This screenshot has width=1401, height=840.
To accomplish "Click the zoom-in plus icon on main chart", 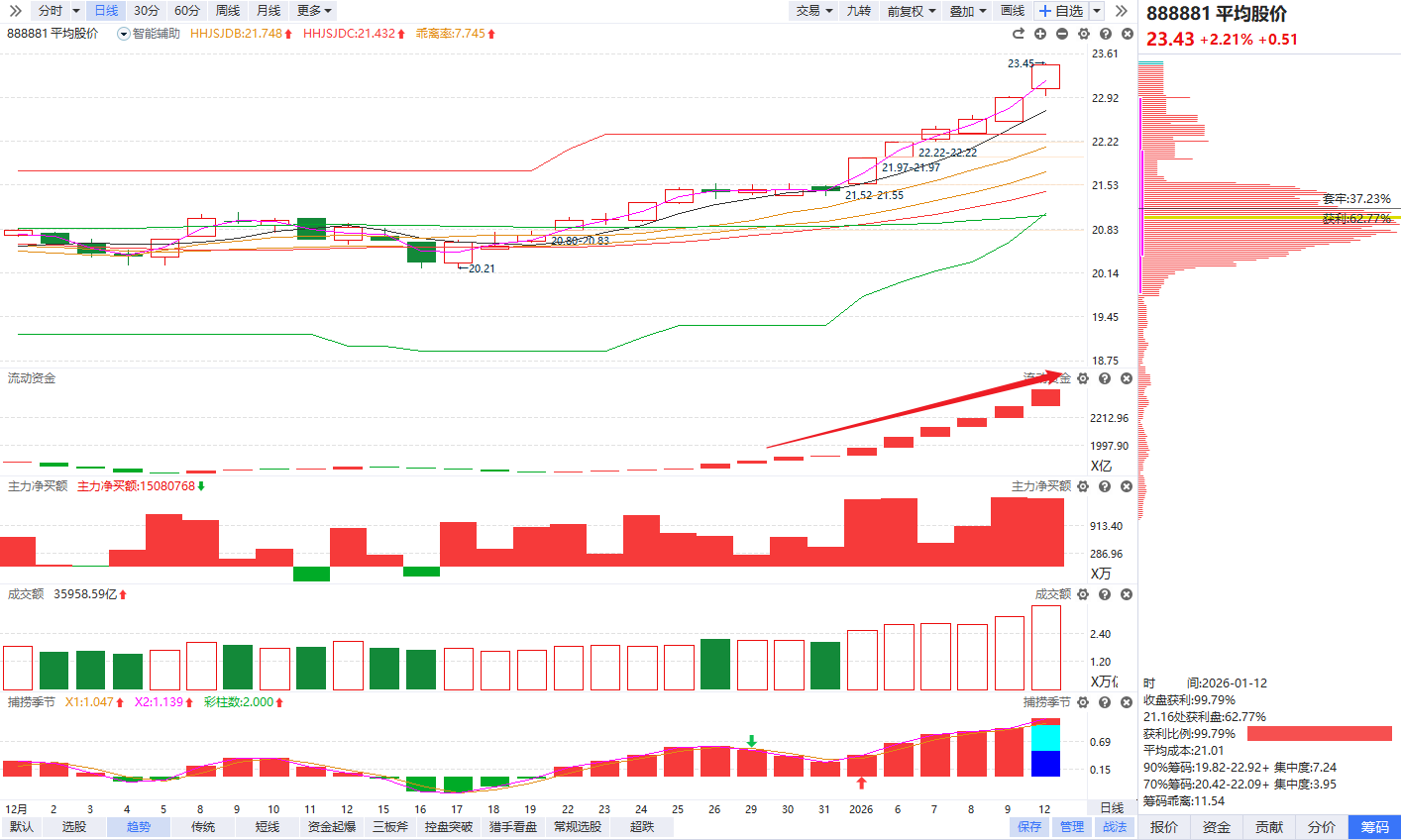I will tap(1040, 34).
